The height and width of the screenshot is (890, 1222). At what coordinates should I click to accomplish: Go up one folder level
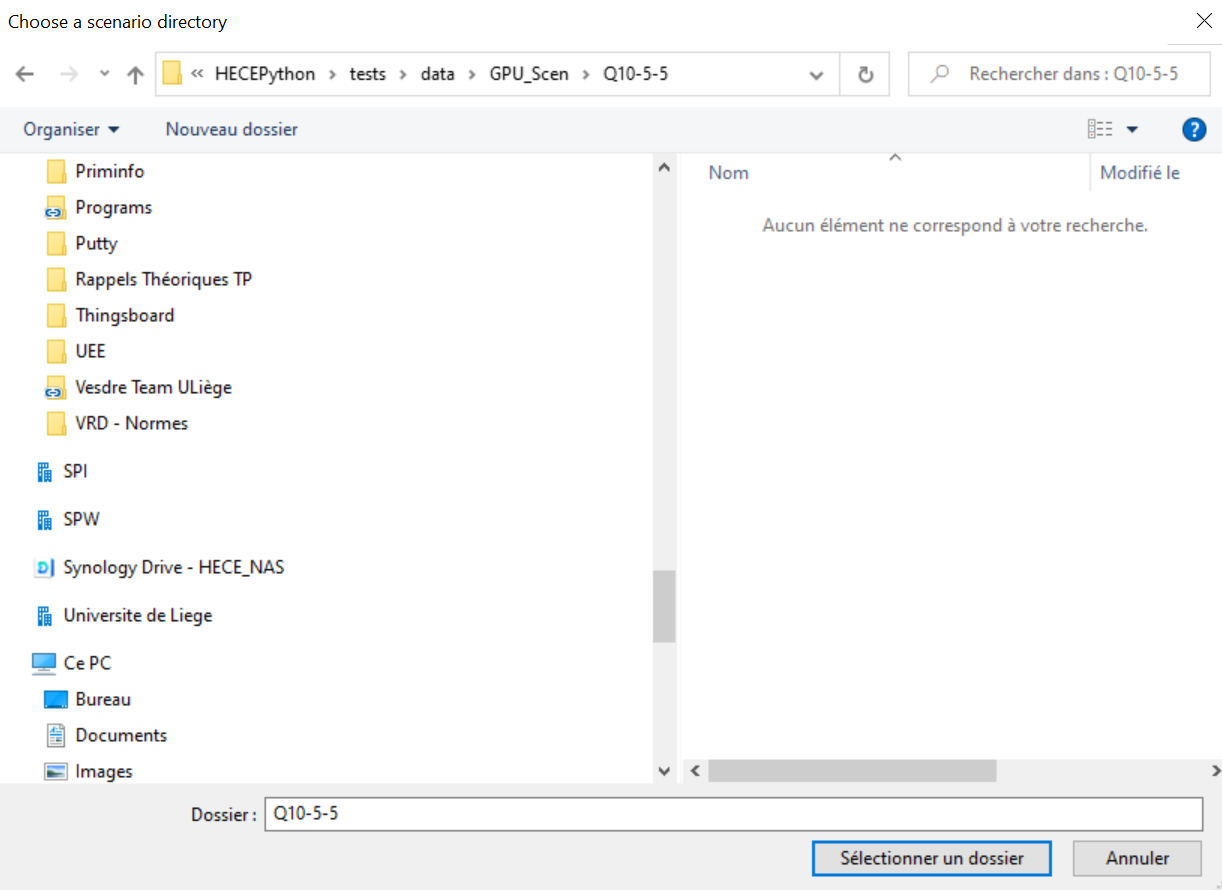(x=135, y=75)
